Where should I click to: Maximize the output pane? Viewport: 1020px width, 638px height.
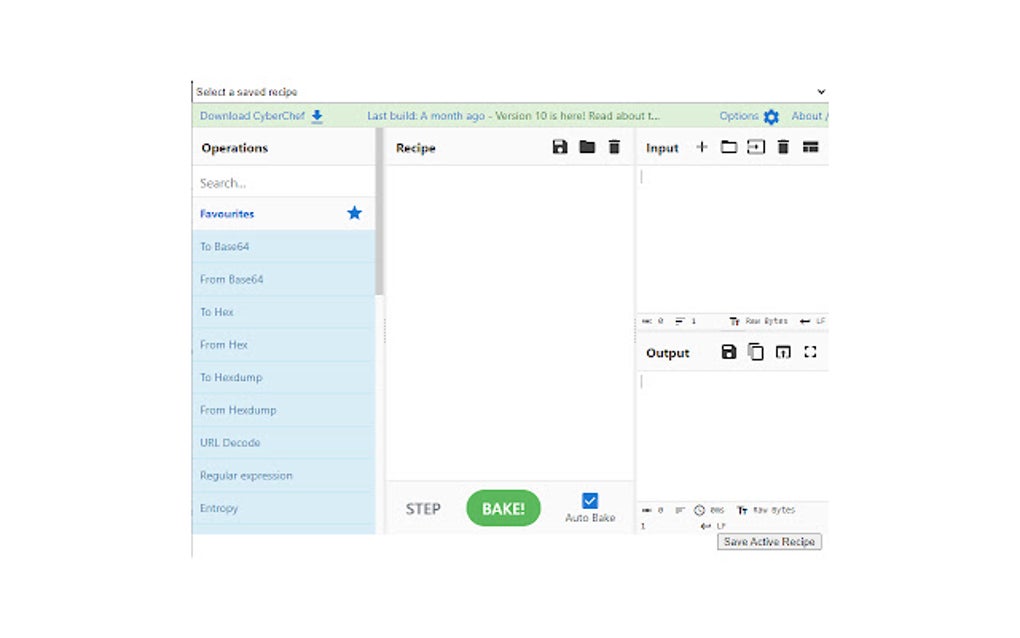click(x=810, y=352)
